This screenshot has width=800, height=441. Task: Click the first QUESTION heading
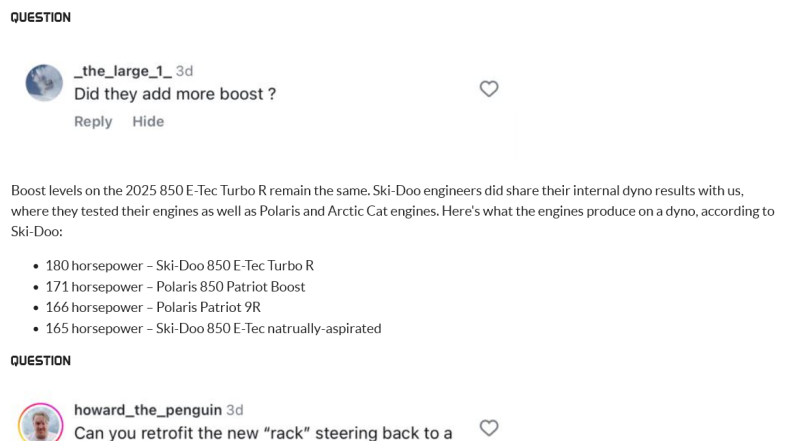[x=41, y=18]
